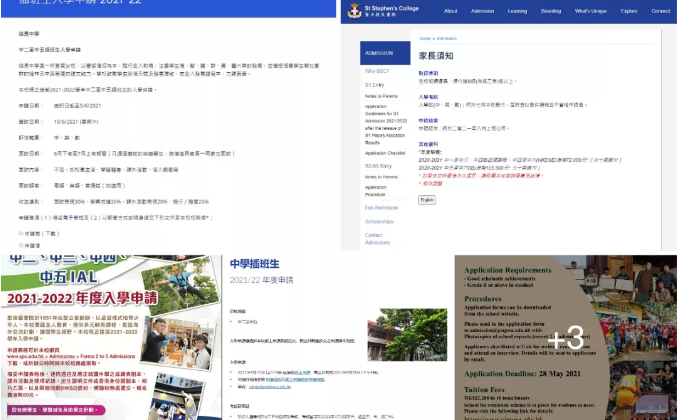
Task: Click Application Deadline: 28 May 2021 text
Action: (522, 374)
